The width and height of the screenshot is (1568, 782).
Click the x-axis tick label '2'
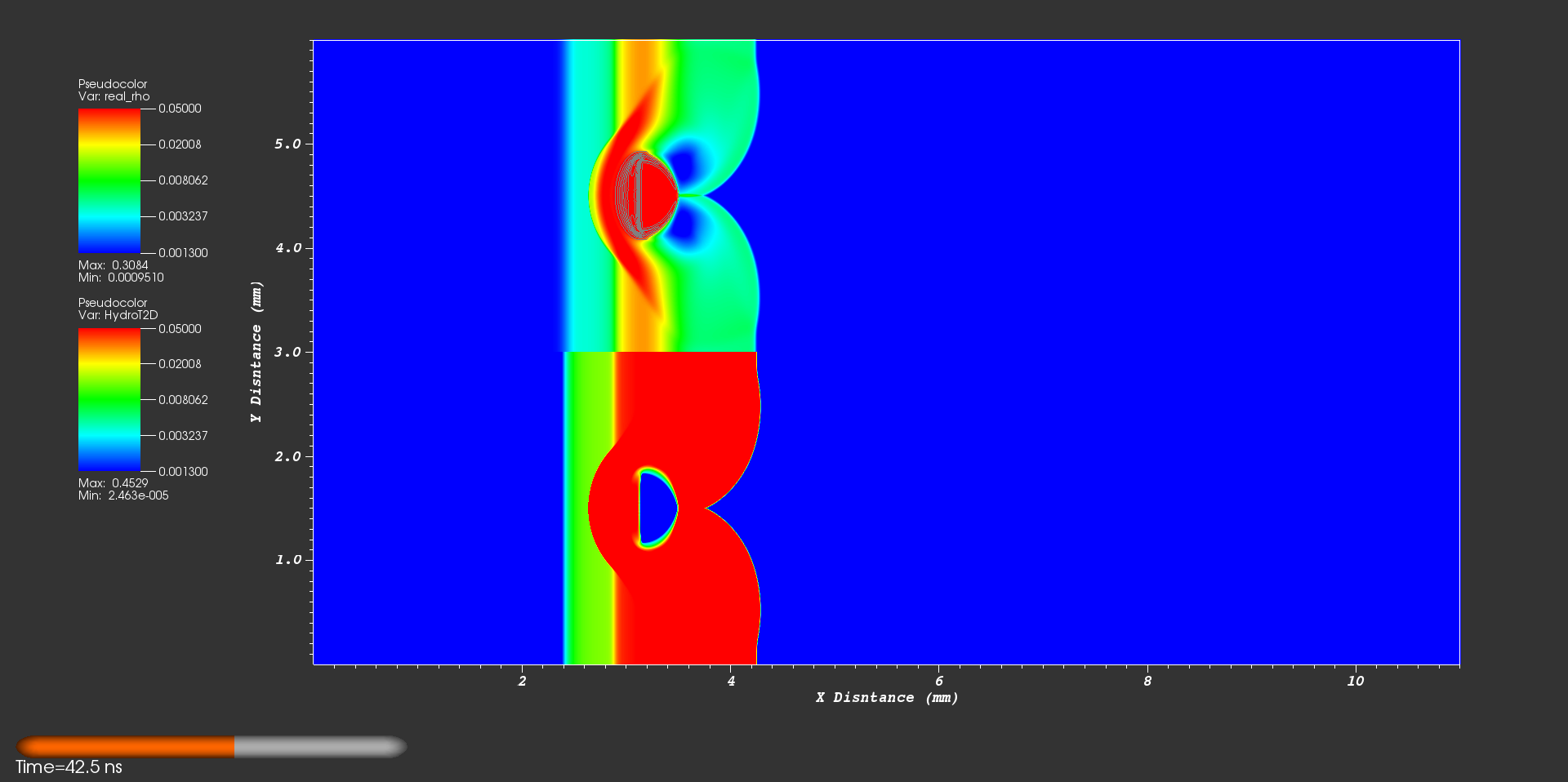point(523,681)
